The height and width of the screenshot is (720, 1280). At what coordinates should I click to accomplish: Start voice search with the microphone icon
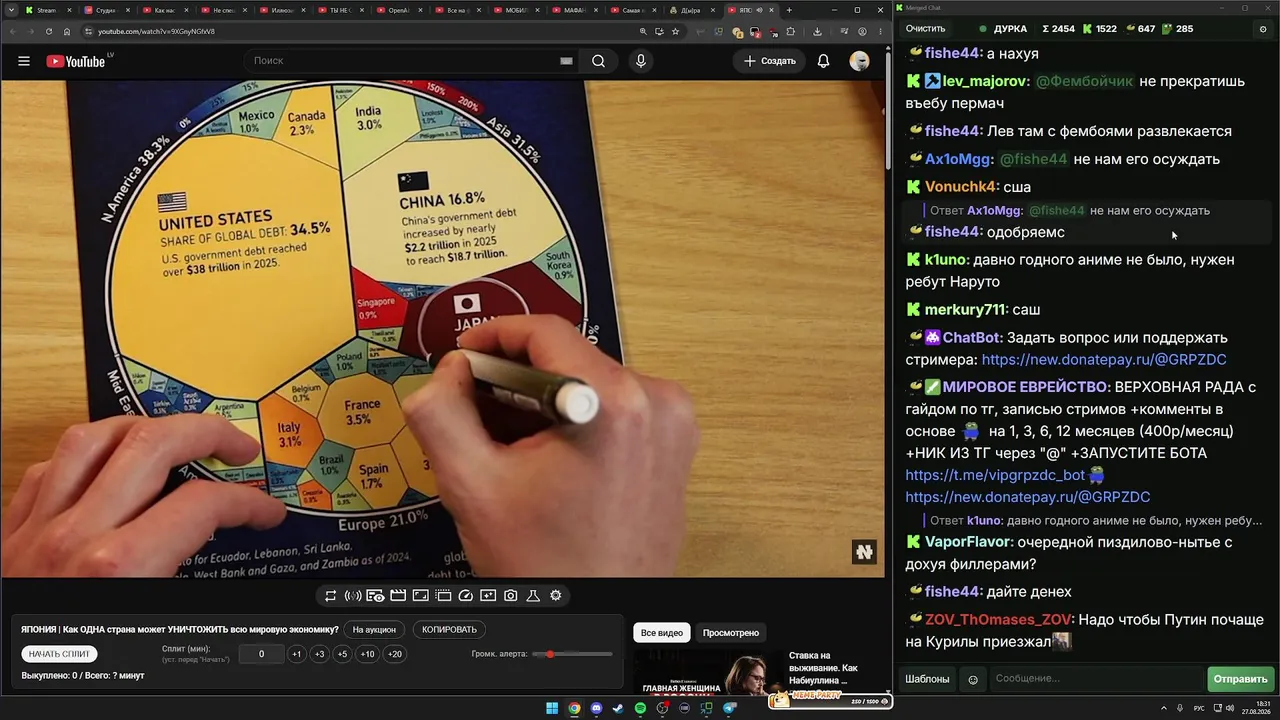[x=641, y=61]
